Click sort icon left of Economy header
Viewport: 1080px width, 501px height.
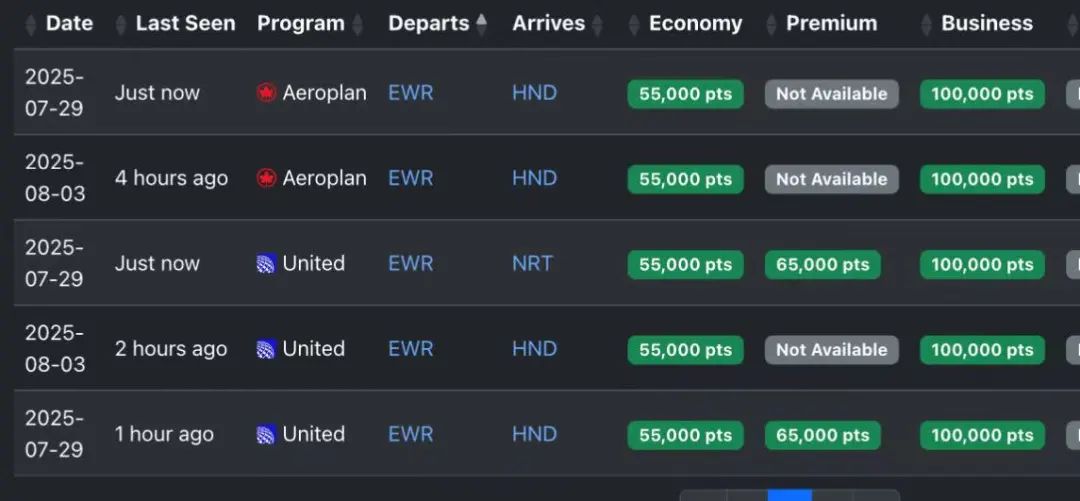coord(634,24)
